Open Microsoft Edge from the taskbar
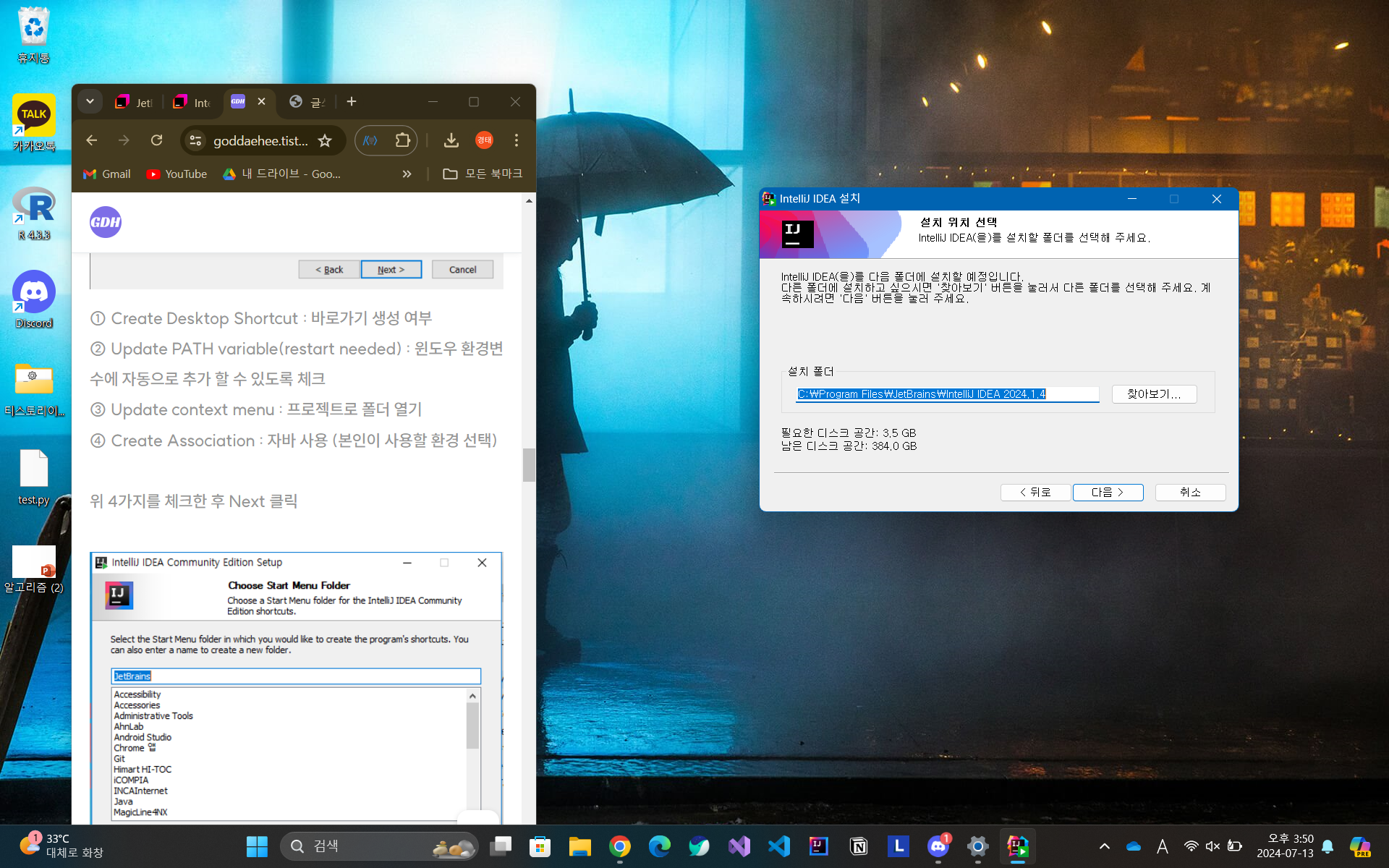 point(659,846)
